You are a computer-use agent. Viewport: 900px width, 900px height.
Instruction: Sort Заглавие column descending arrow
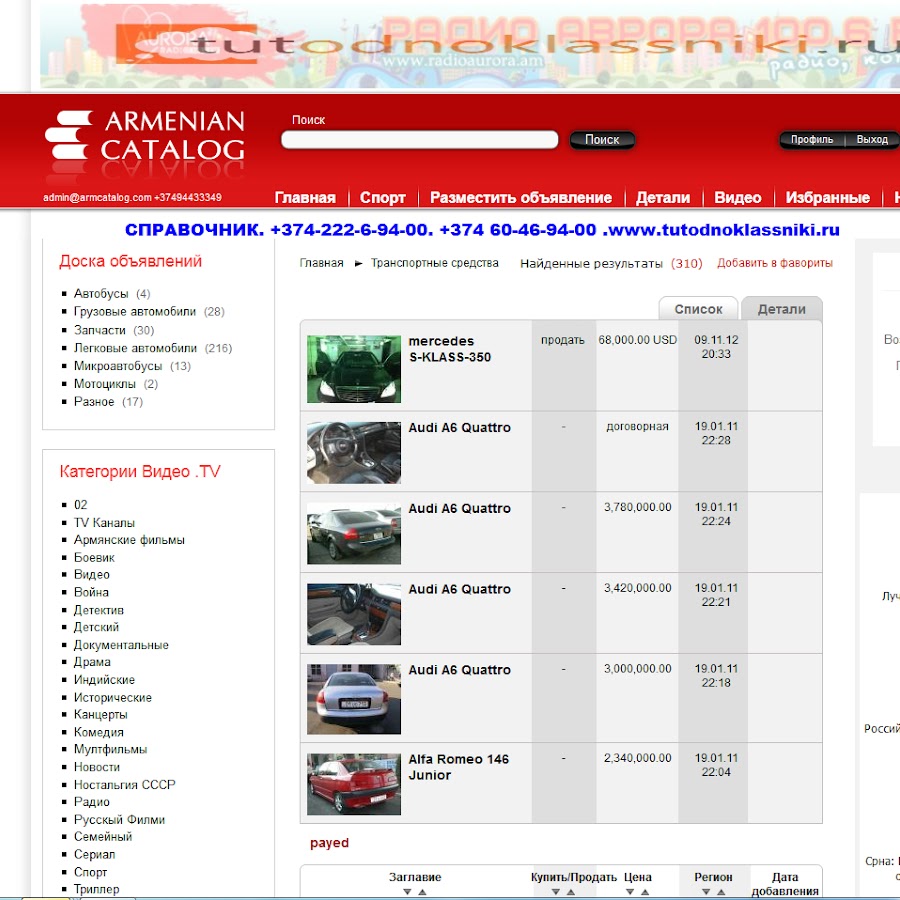click(407, 892)
